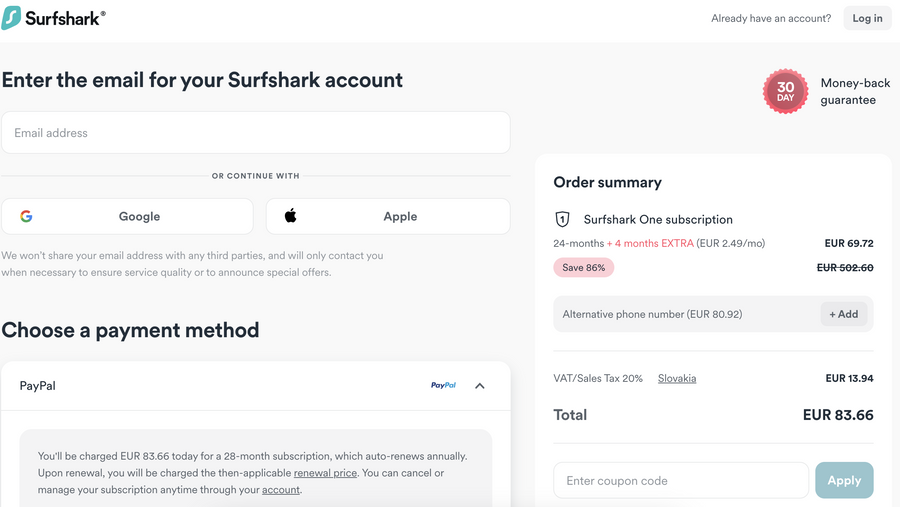
Task: Apply the coupon code
Action: 844,480
